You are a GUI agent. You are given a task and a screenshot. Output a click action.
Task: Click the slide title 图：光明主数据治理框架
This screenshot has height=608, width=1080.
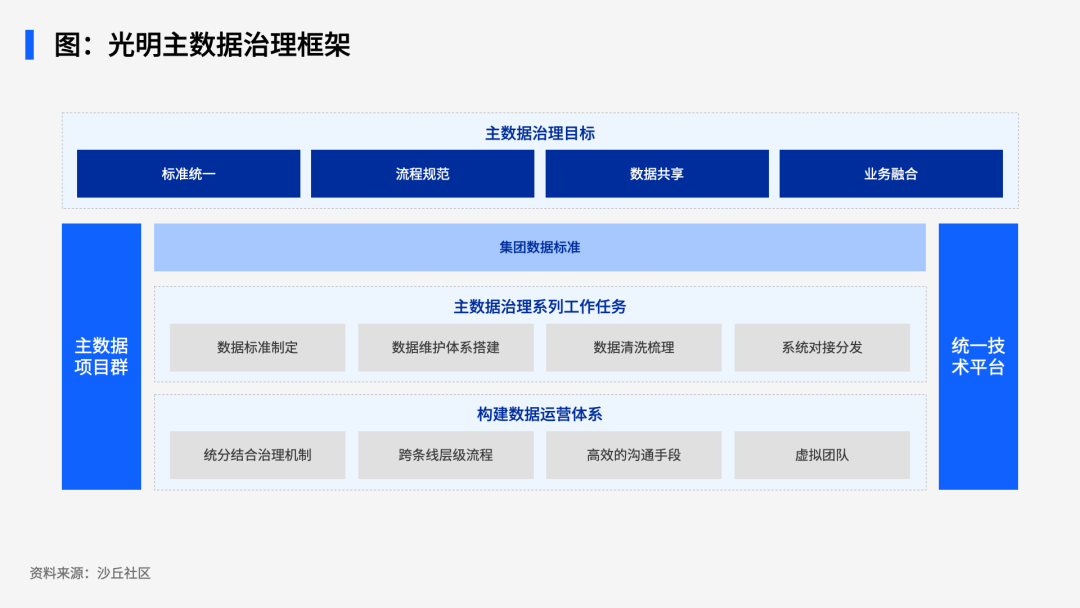click(x=202, y=45)
